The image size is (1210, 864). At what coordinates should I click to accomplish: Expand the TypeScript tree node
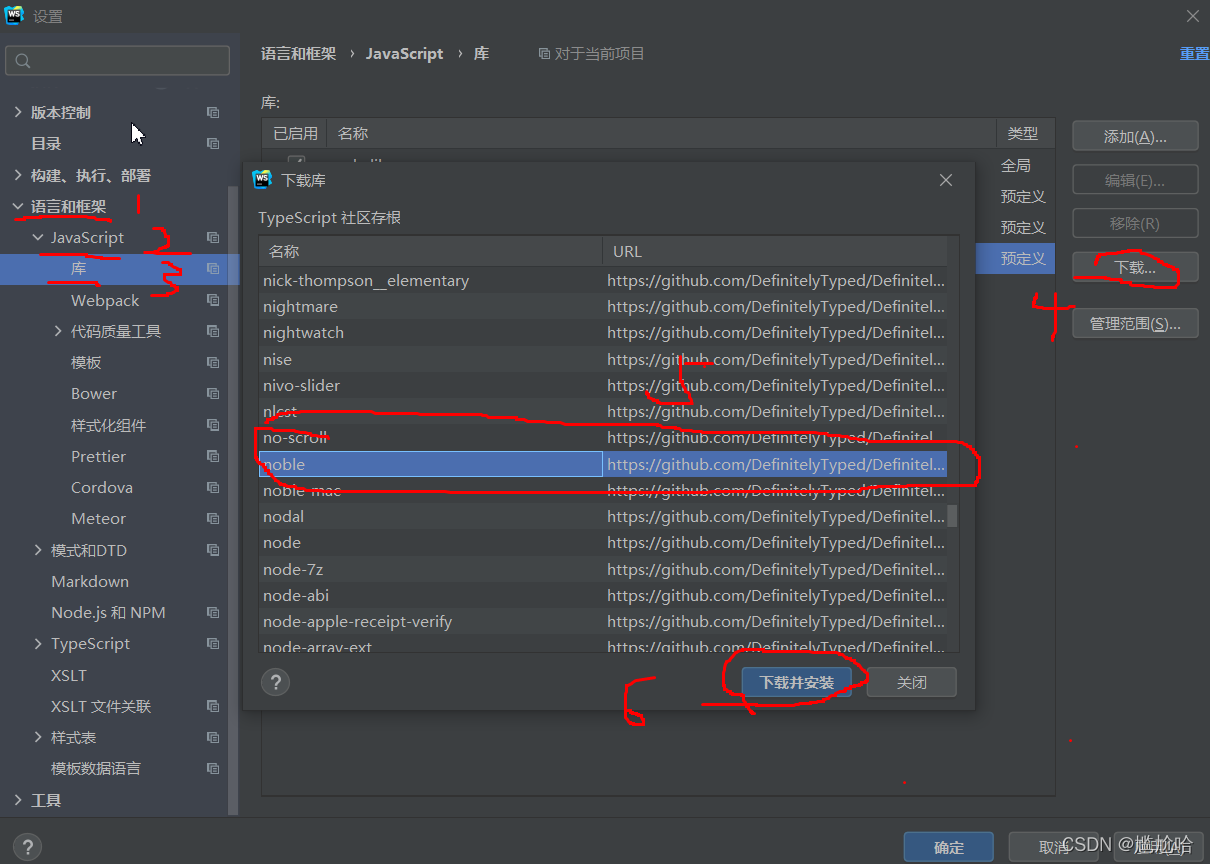(38, 643)
